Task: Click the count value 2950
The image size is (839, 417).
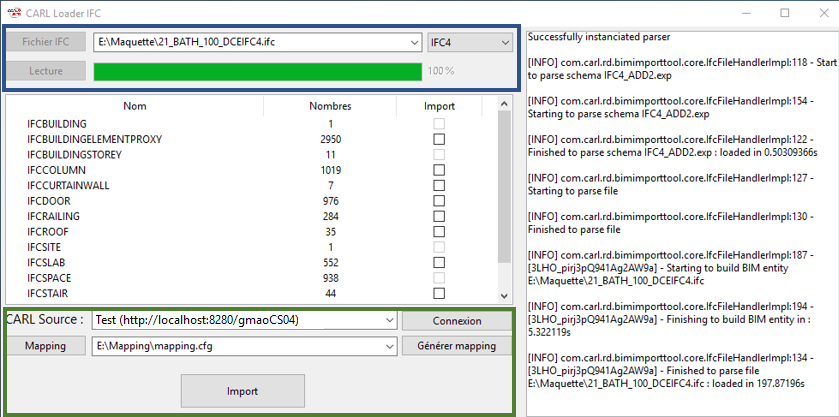Action: [331, 140]
